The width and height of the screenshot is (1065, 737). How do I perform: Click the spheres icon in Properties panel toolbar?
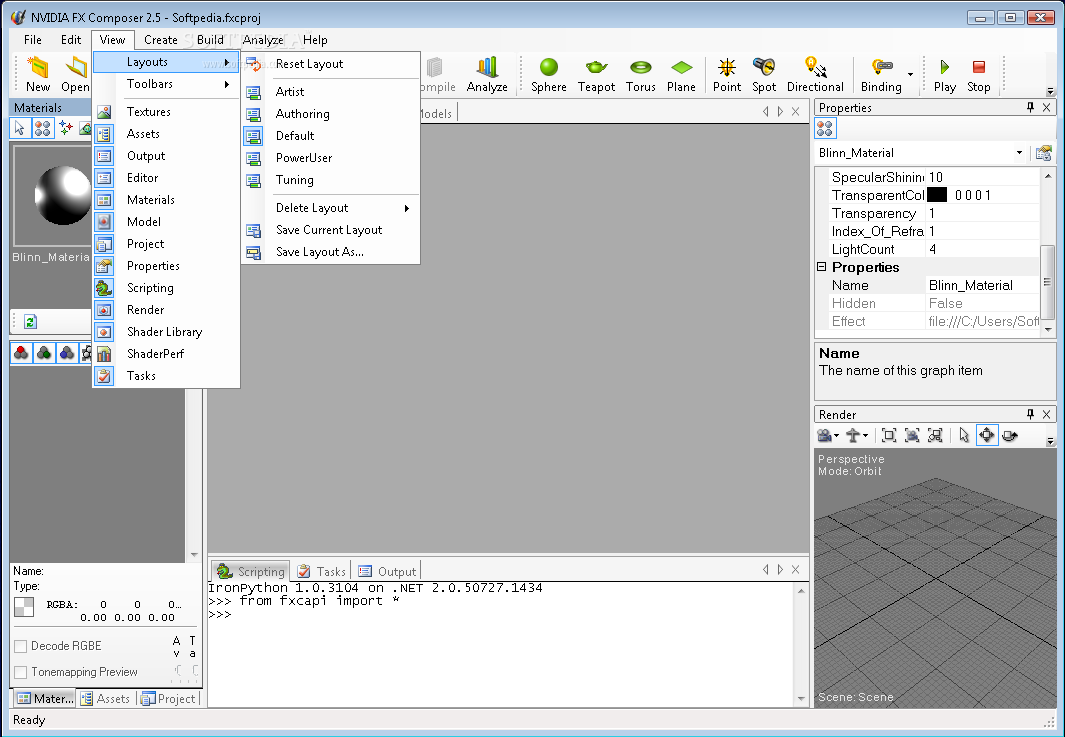click(825, 128)
